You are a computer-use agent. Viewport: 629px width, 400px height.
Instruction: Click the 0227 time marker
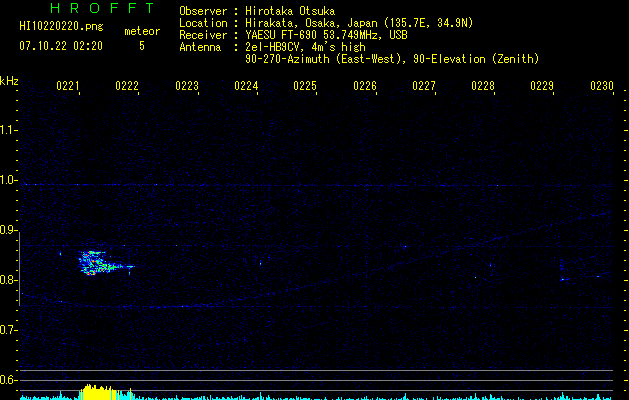(424, 86)
